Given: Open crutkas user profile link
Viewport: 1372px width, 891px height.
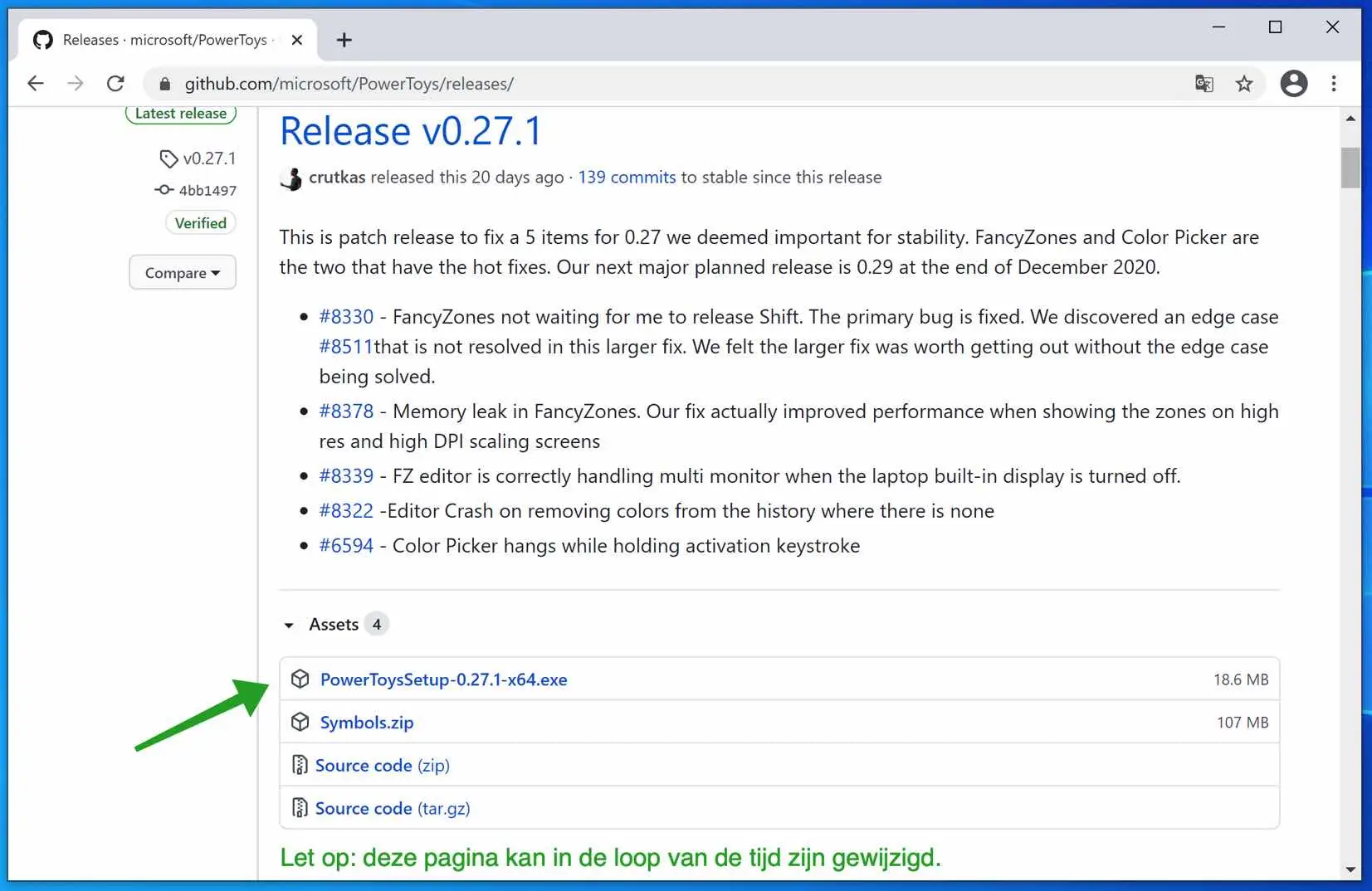Looking at the screenshot, I should (337, 177).
